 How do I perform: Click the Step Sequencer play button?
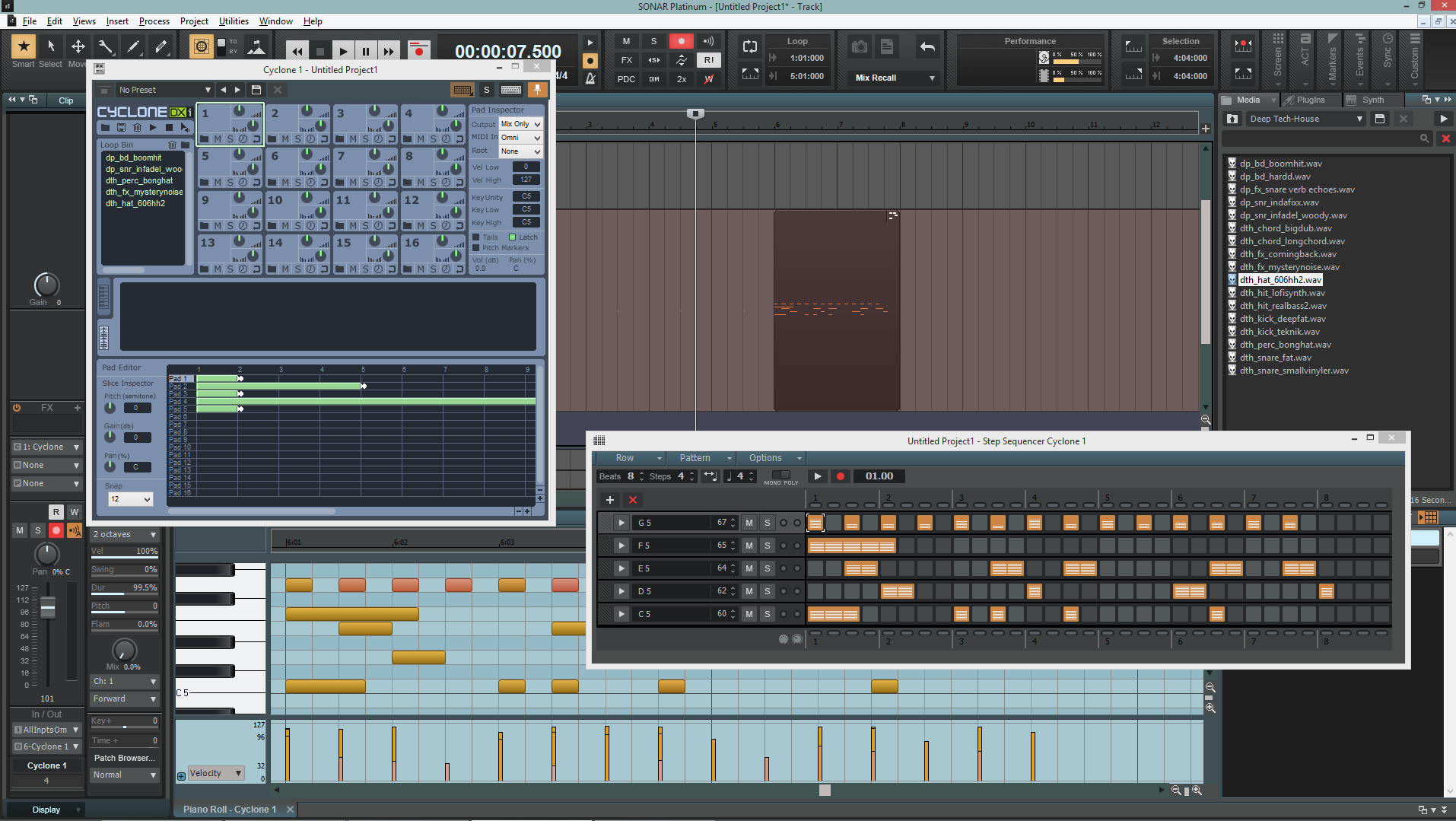pos(818,476)
